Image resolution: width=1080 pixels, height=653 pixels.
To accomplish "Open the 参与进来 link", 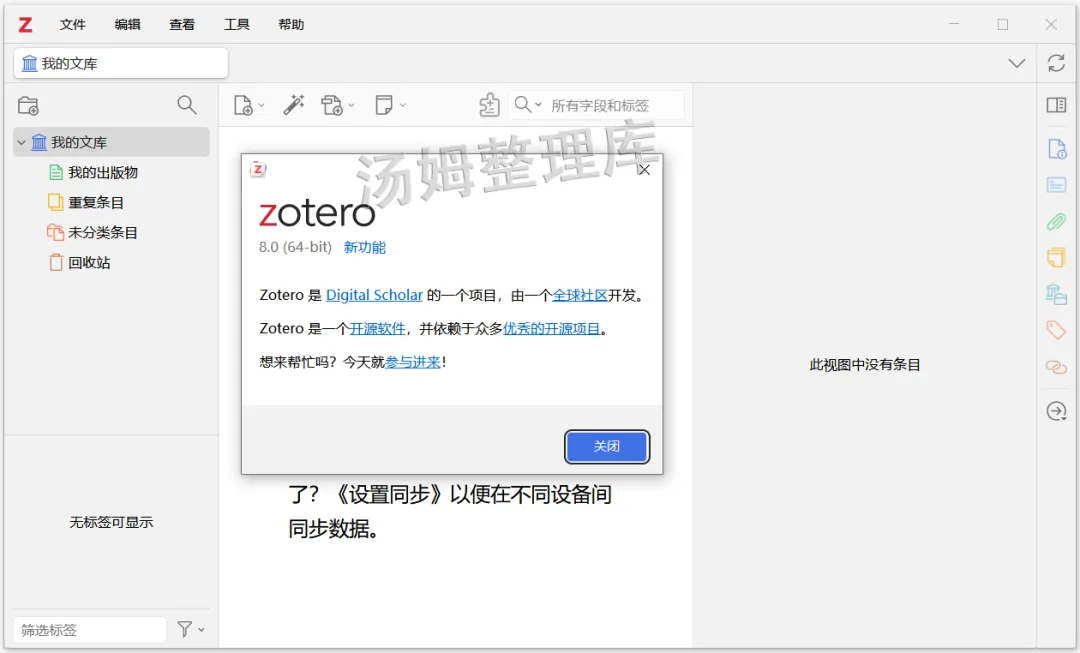I will (x=413, y=362).
